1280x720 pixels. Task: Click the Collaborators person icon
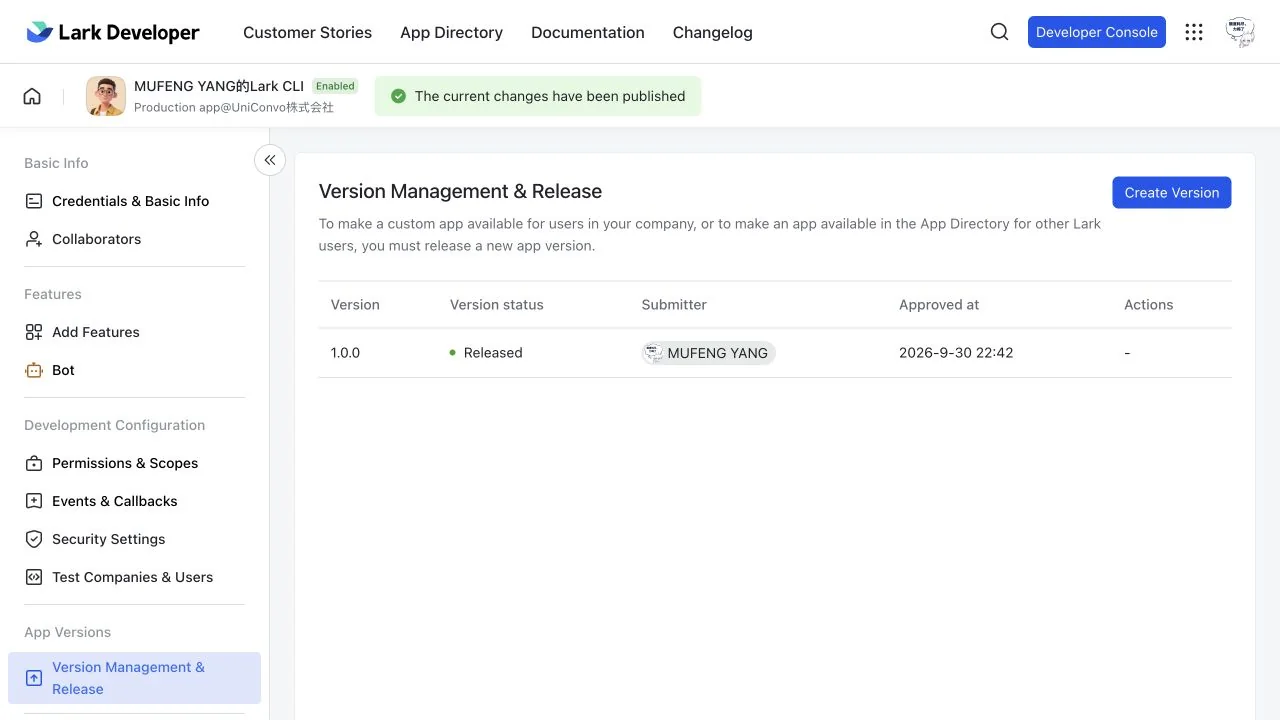coord(34,239)
